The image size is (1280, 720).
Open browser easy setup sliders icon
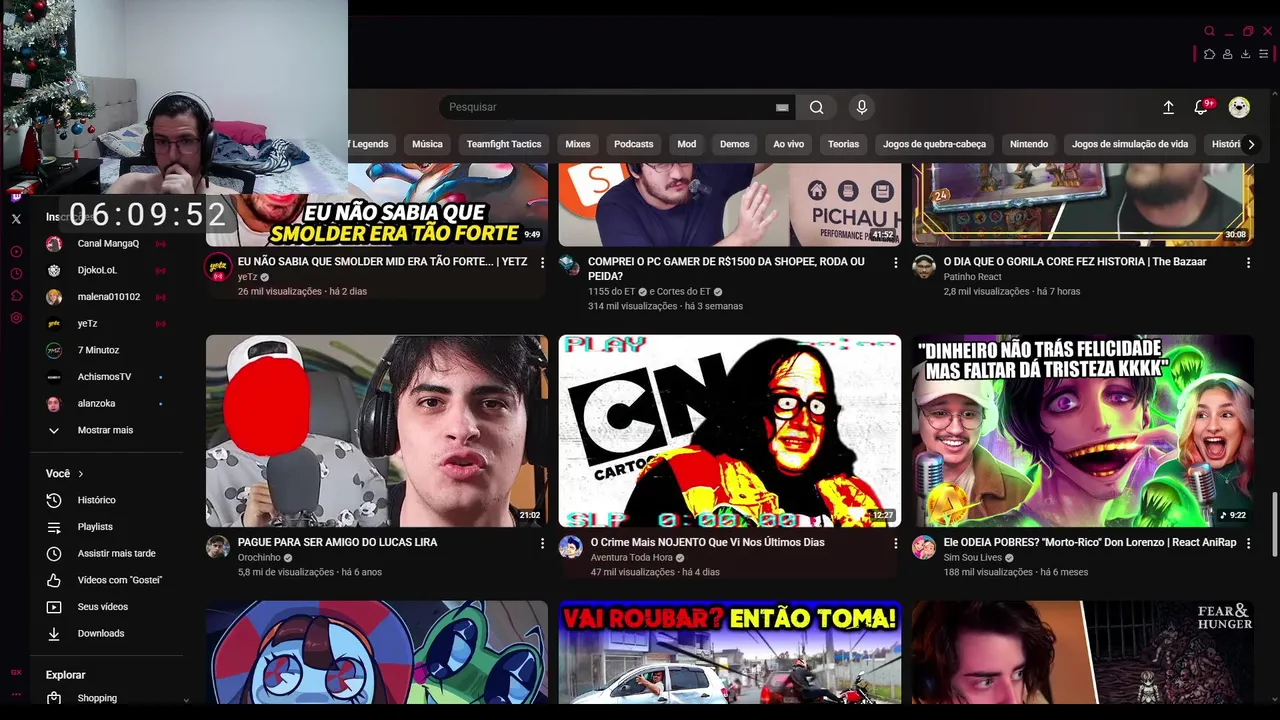[x=1263, y=54]
